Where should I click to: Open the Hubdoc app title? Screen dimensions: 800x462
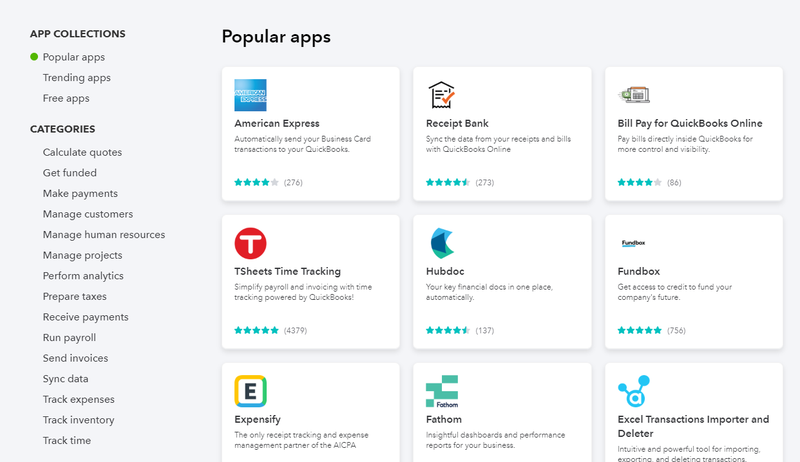point(445,271)
